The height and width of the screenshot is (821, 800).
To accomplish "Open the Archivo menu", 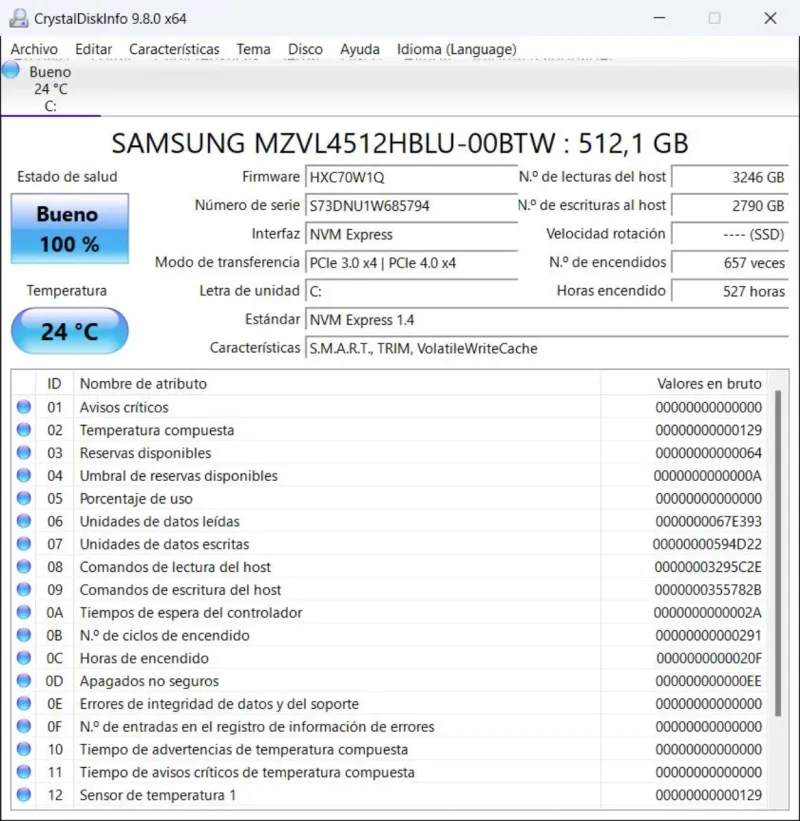I will (34, 49).
